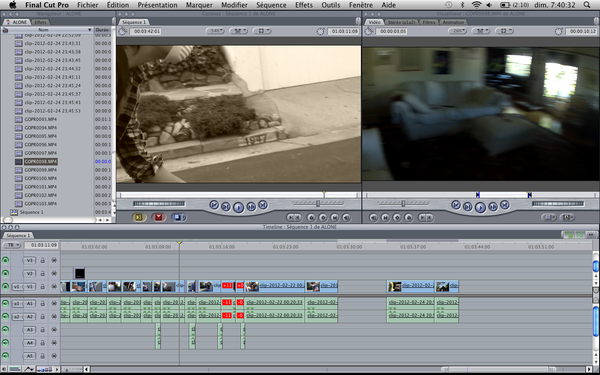
Task: Switch to the Stéréo (a1a2) tab
Action: click(401, 22)
